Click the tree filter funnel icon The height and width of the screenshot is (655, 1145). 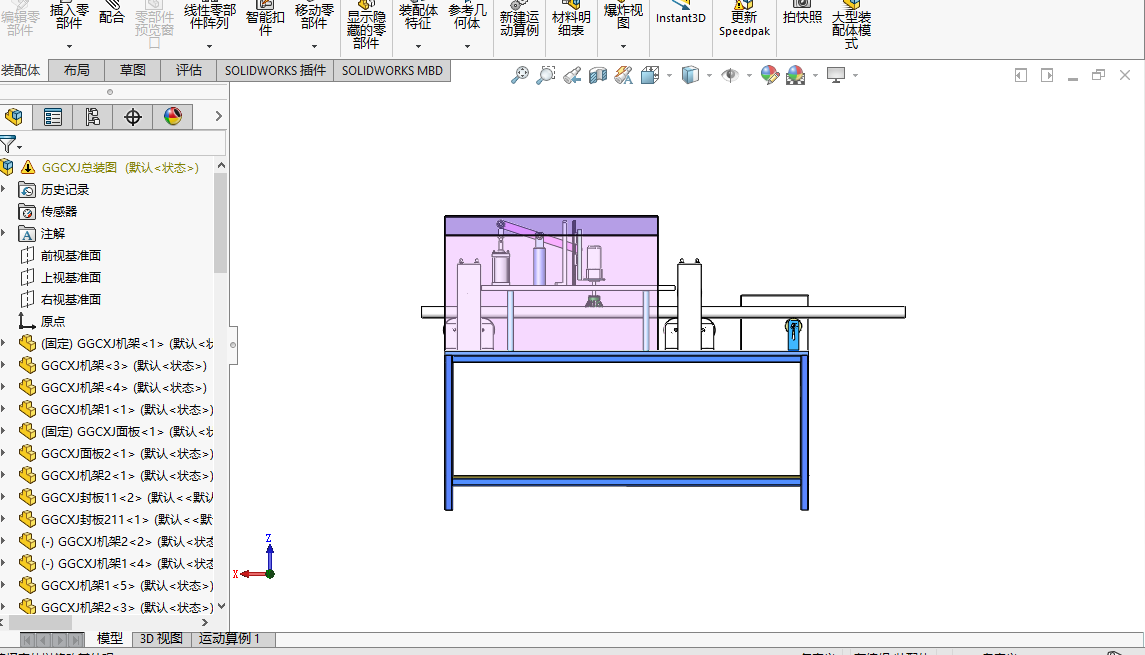click(x=9, y=144)
